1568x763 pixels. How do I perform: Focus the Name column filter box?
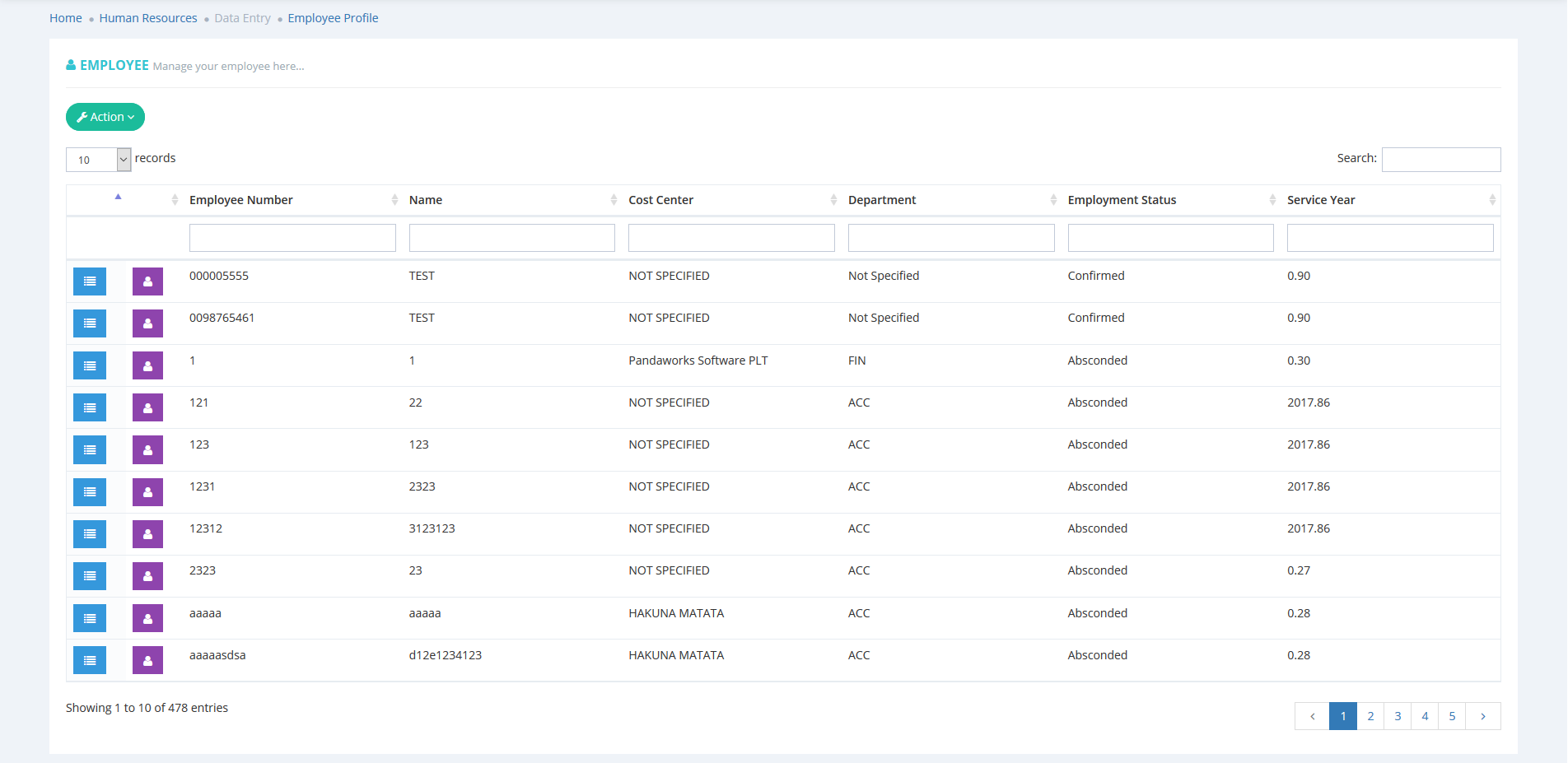click(x=511, y=238)
